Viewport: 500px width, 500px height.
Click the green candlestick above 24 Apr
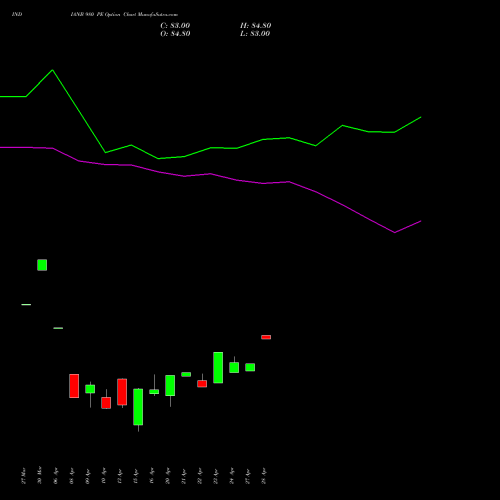click(234, 367)
